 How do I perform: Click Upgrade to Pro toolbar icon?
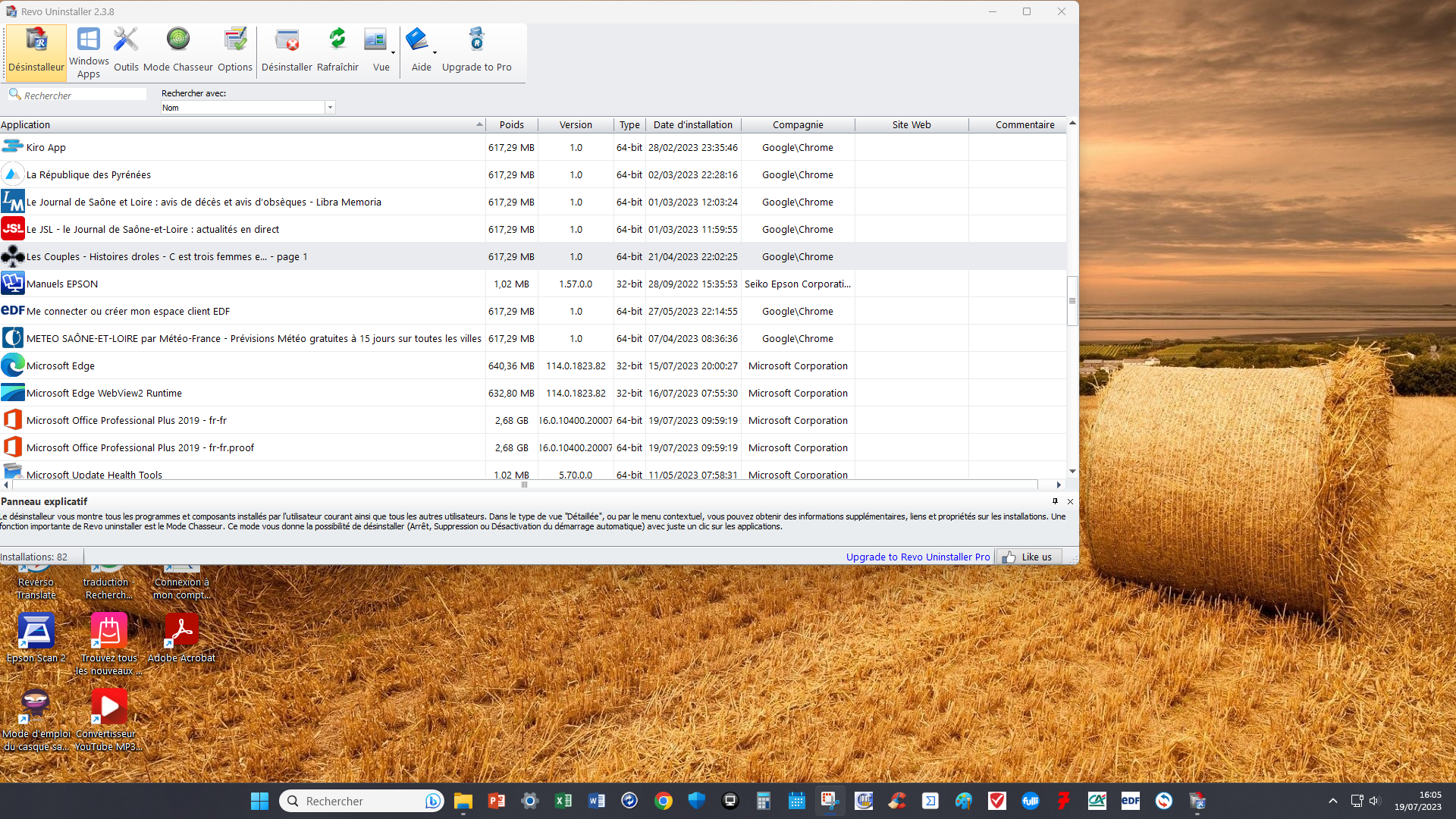pos(477,52)
